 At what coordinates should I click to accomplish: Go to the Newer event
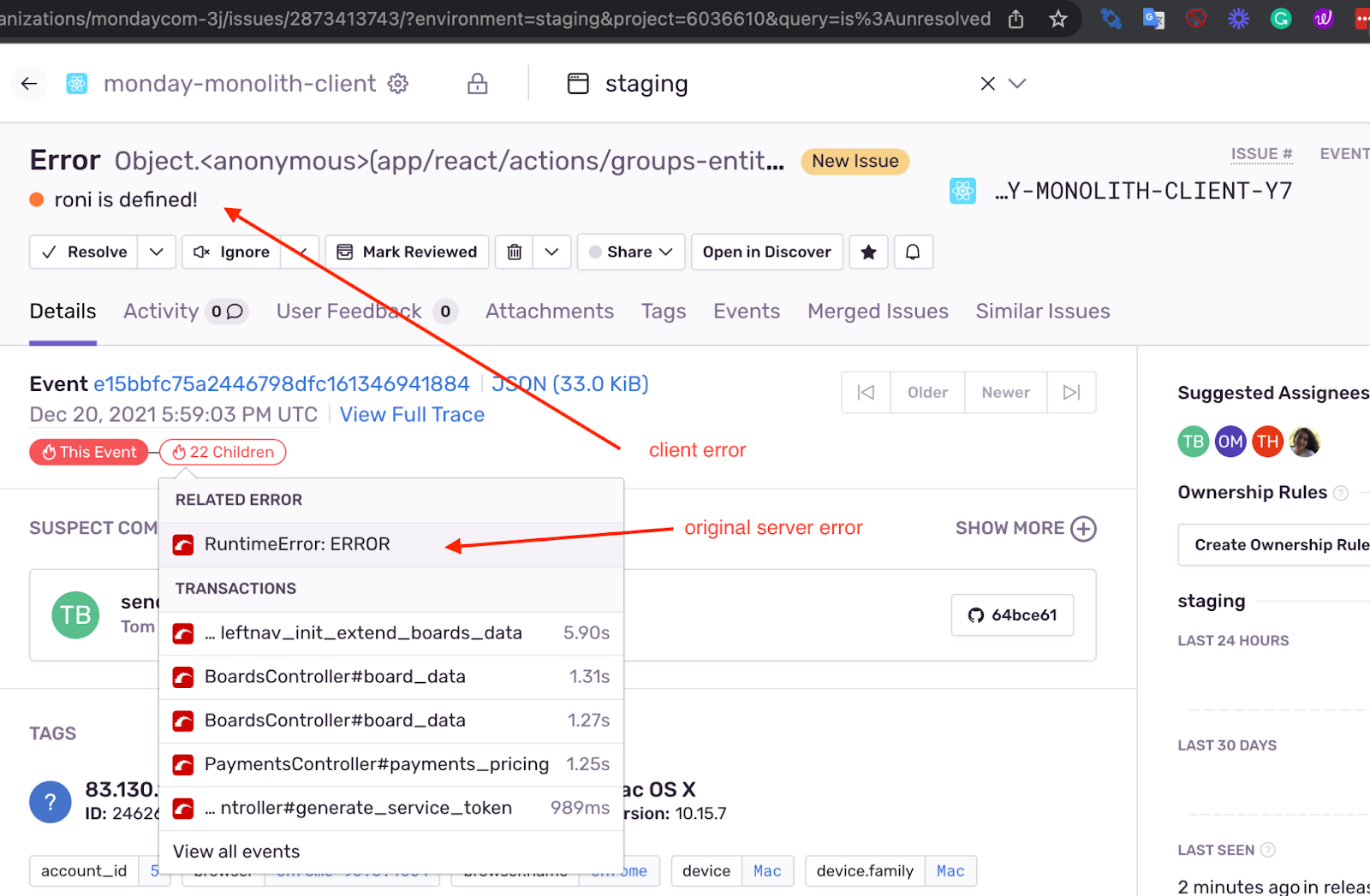coord(1005,393)
